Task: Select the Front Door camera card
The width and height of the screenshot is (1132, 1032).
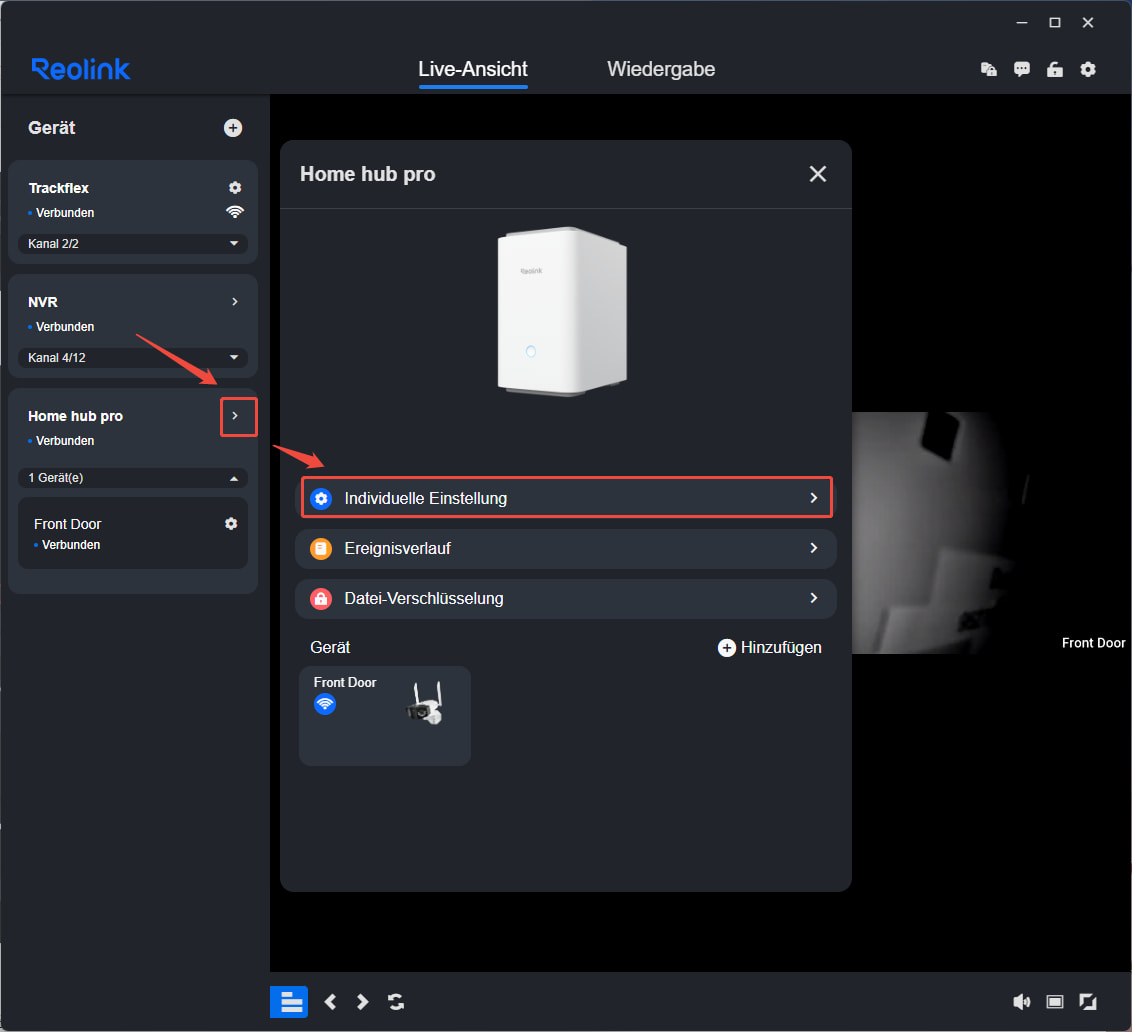Action: [x=385, y=715]
